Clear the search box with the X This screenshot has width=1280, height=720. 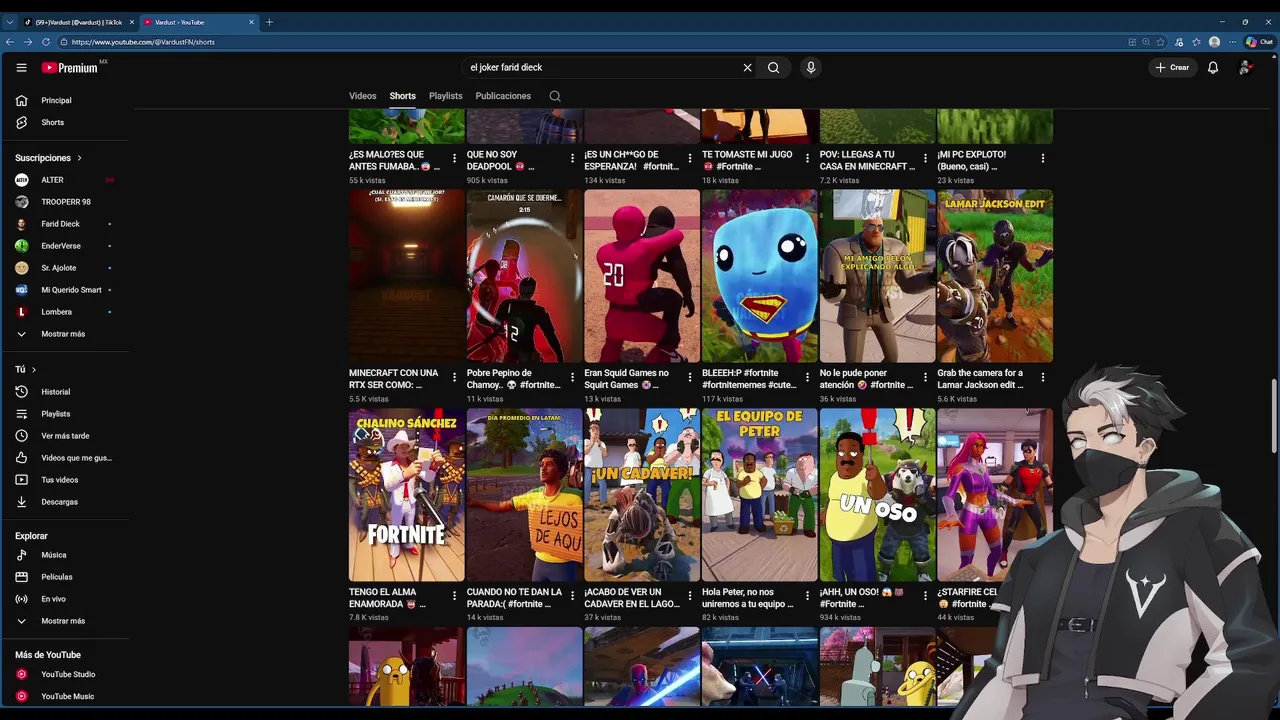coord(747,67)
